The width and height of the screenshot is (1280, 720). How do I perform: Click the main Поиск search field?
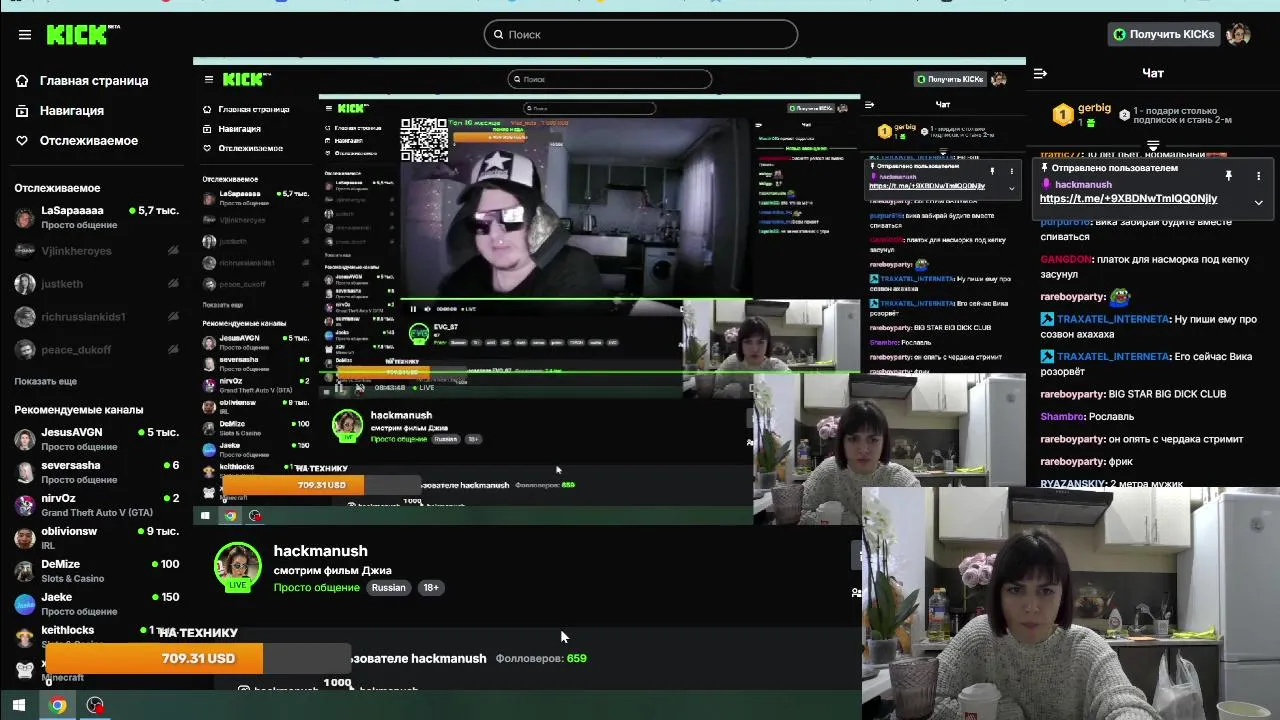(641, 34)
